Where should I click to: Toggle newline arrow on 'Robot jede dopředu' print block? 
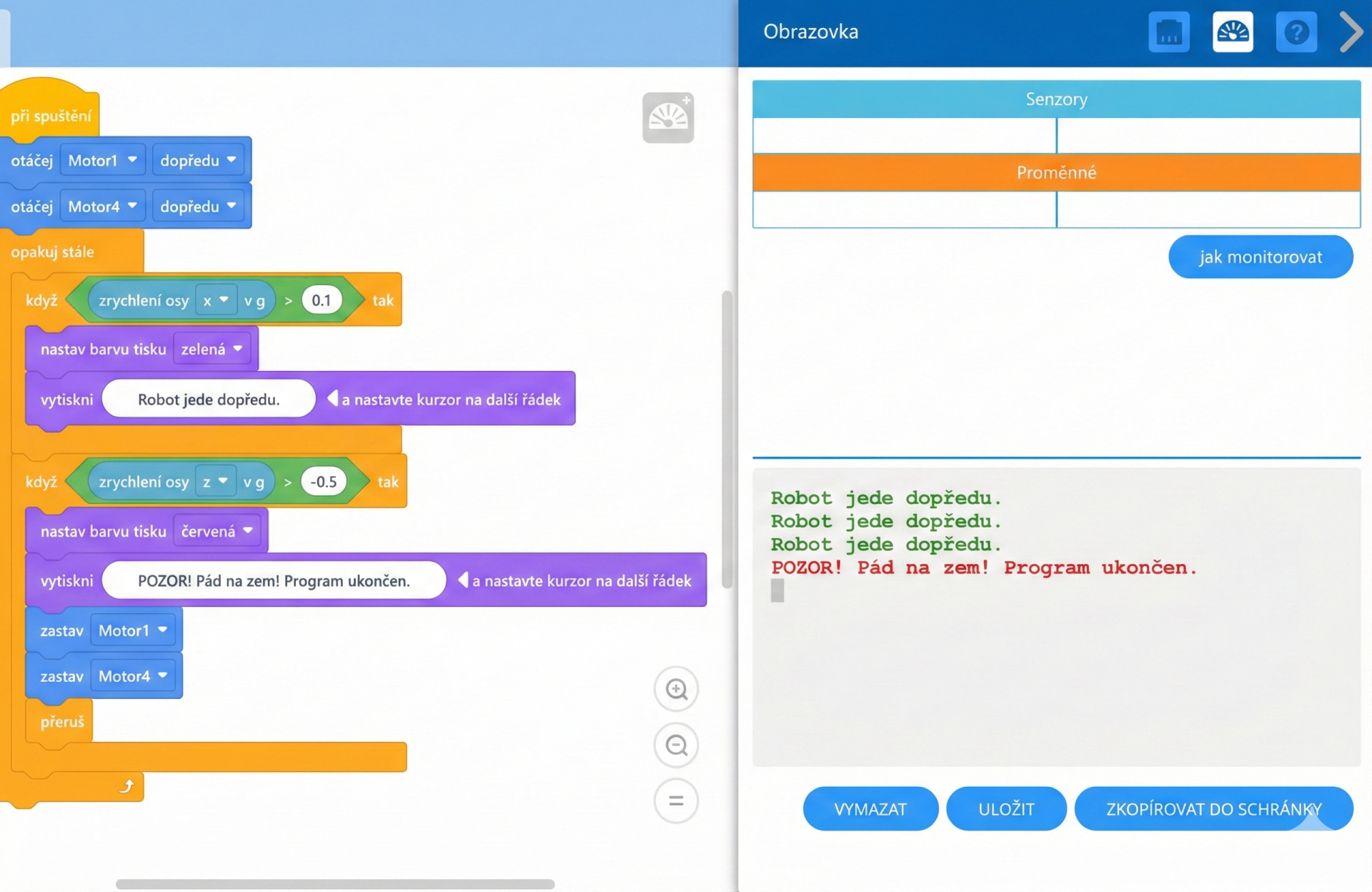click(x=332, y=399)
